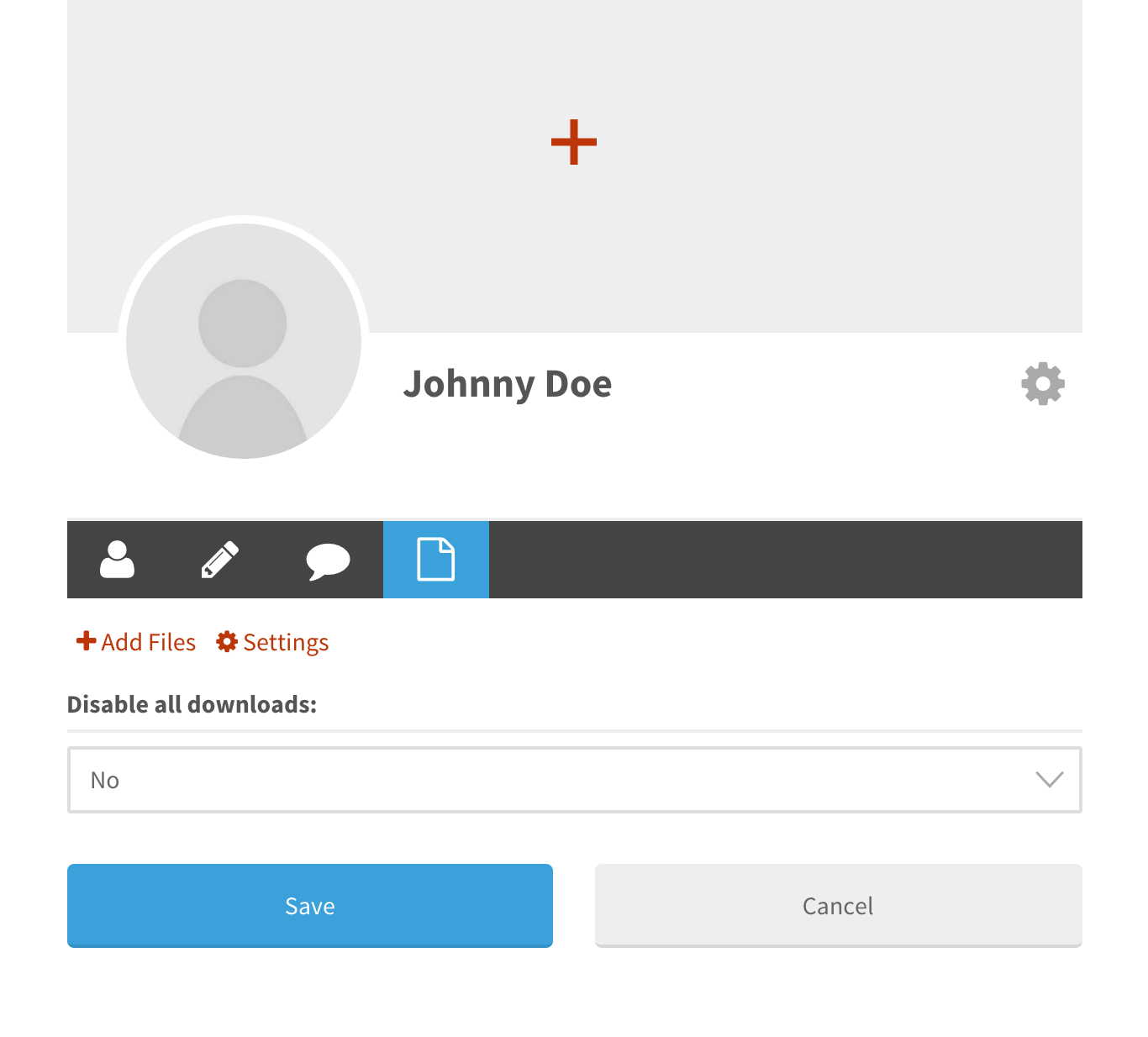Save the file settings
This screenshot has width=1148, height=1037.
310,906
